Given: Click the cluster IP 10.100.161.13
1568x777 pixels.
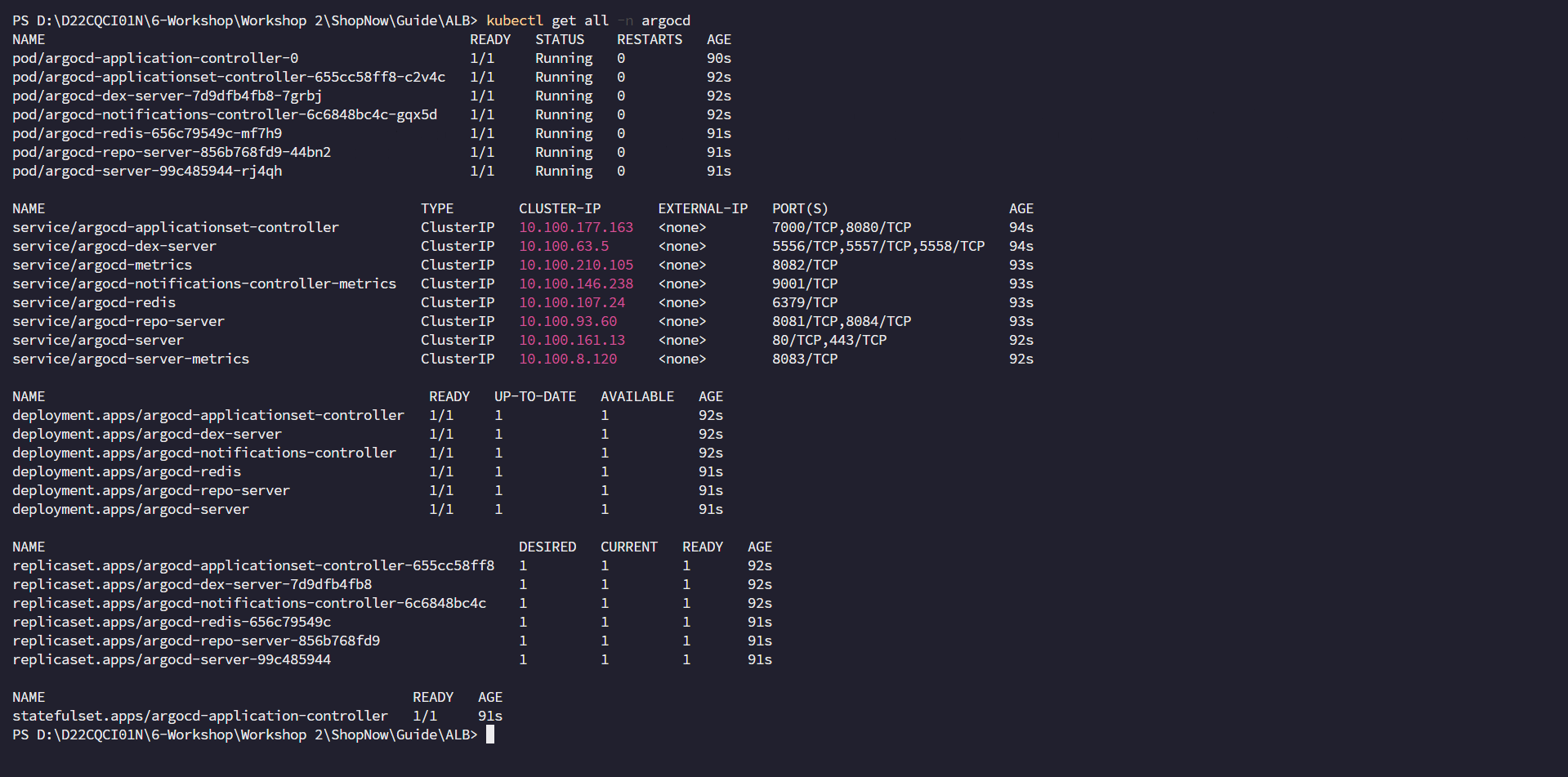Looking at the screenshot, I should [x=572, y=340].
